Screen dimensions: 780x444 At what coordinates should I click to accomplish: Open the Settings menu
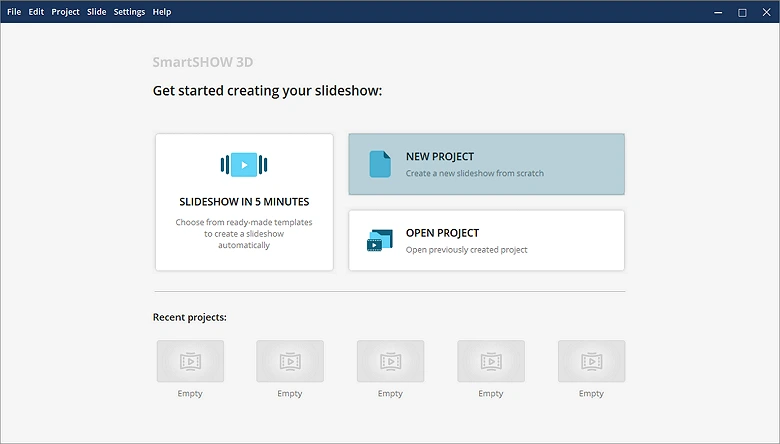[x=129, y=12]
